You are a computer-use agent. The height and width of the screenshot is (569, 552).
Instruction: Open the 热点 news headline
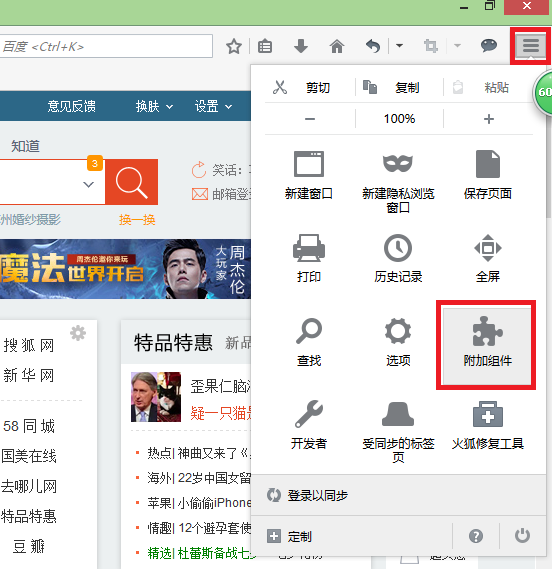pyautogui.click(x=199, y=453)
